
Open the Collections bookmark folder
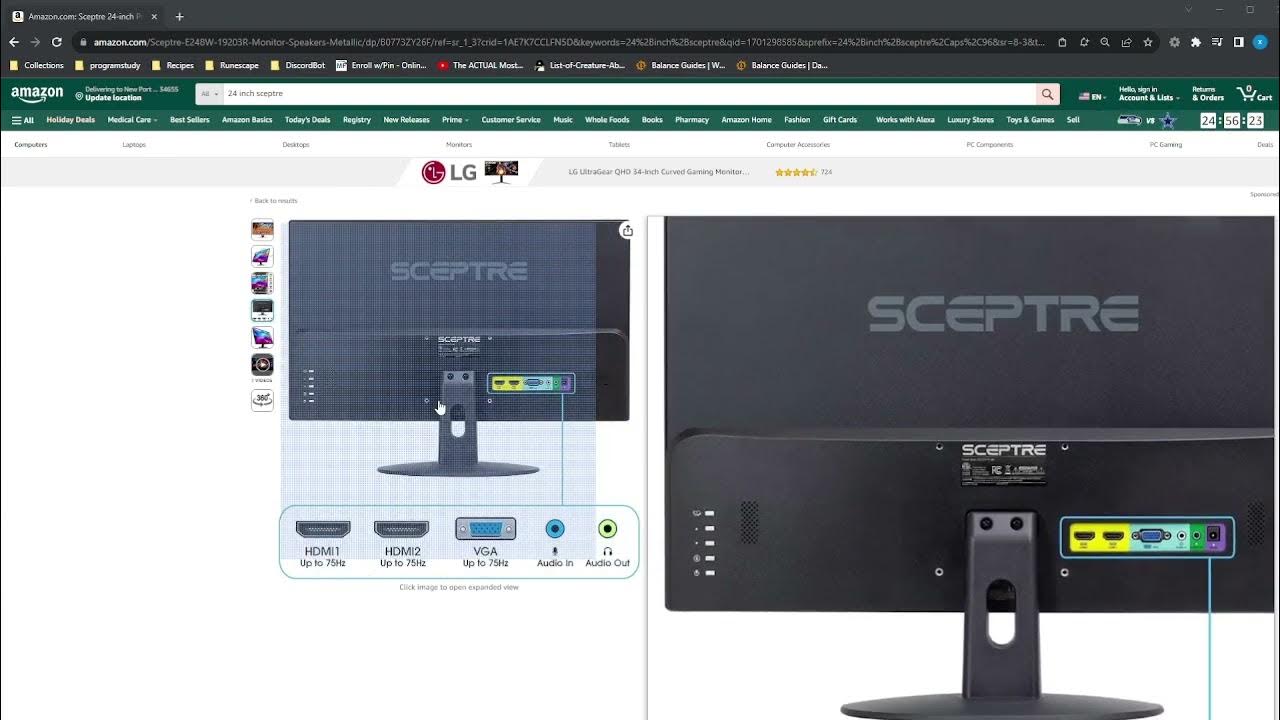[37, 65]
